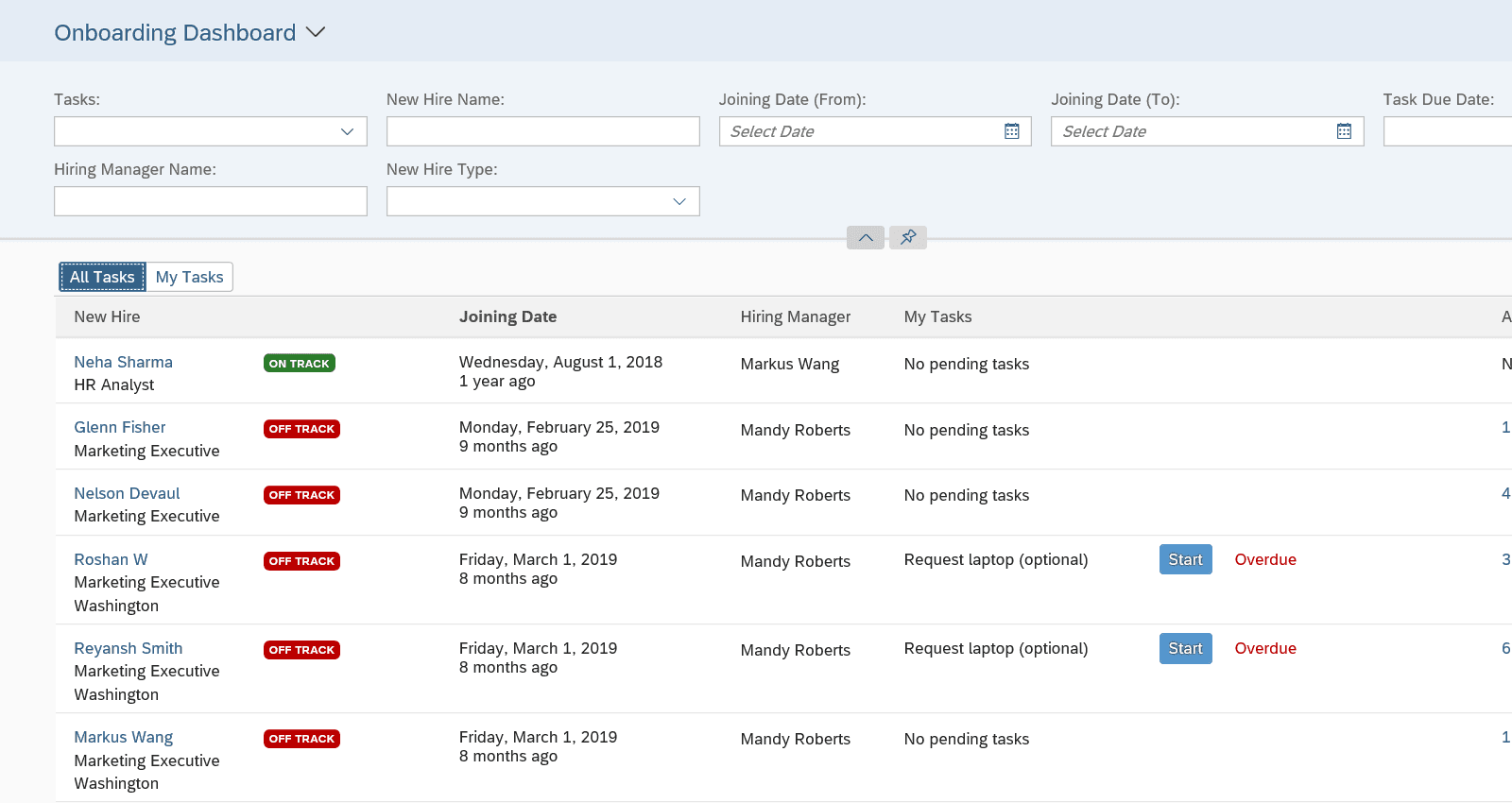The image size is (1512, 803).
Task: Click the Hiring Manager column header
Action: click(x=796, y=316)
